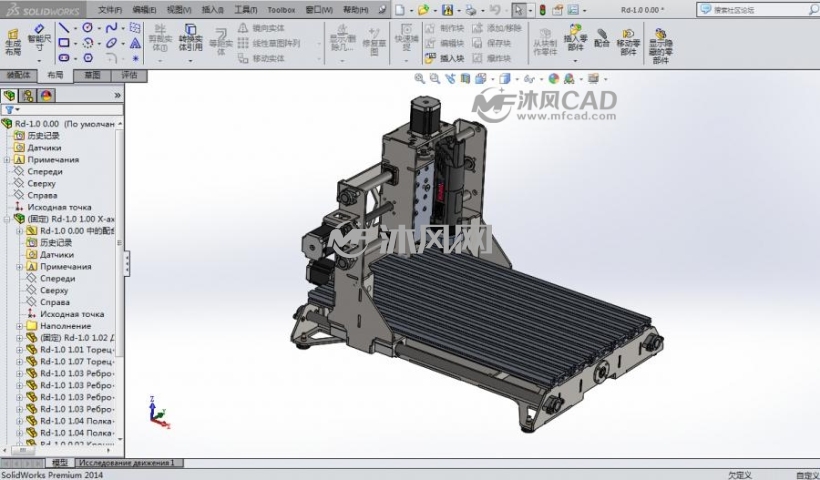The width and height of the screenshot is (820, 480).
Task: Open the FeatureManager design tree tab
Action: (9, 95)
